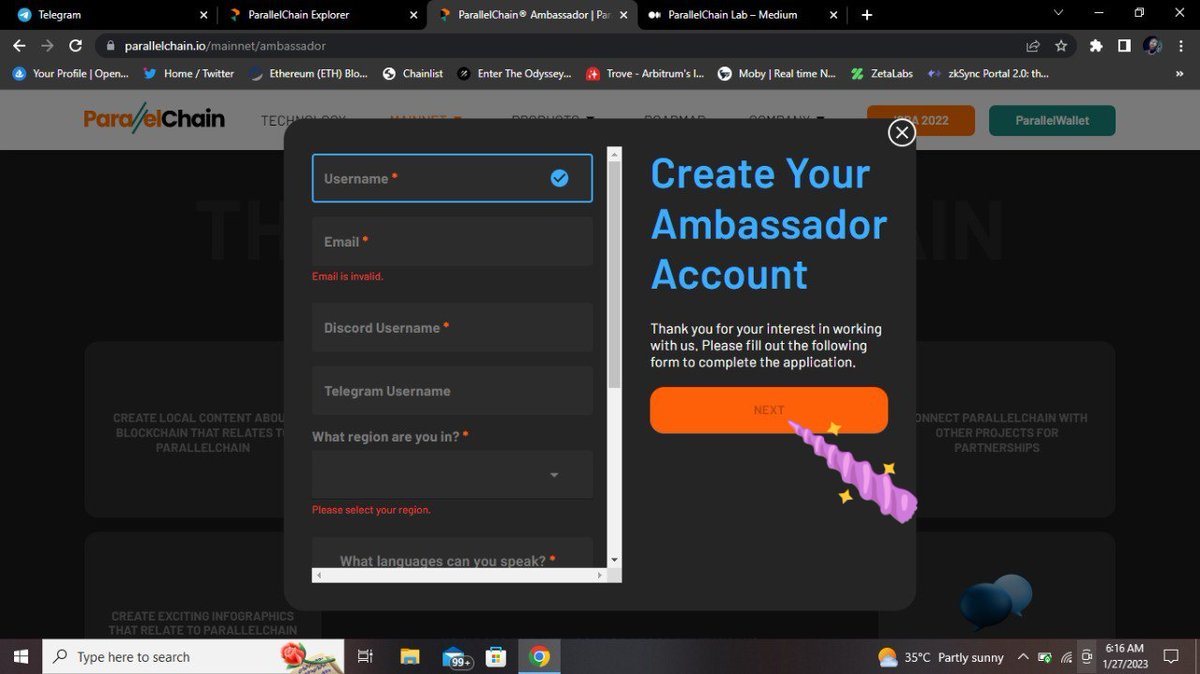
Task: Open the Ethereum (ETH) Blo... bookmark
Action: (308, 73)
